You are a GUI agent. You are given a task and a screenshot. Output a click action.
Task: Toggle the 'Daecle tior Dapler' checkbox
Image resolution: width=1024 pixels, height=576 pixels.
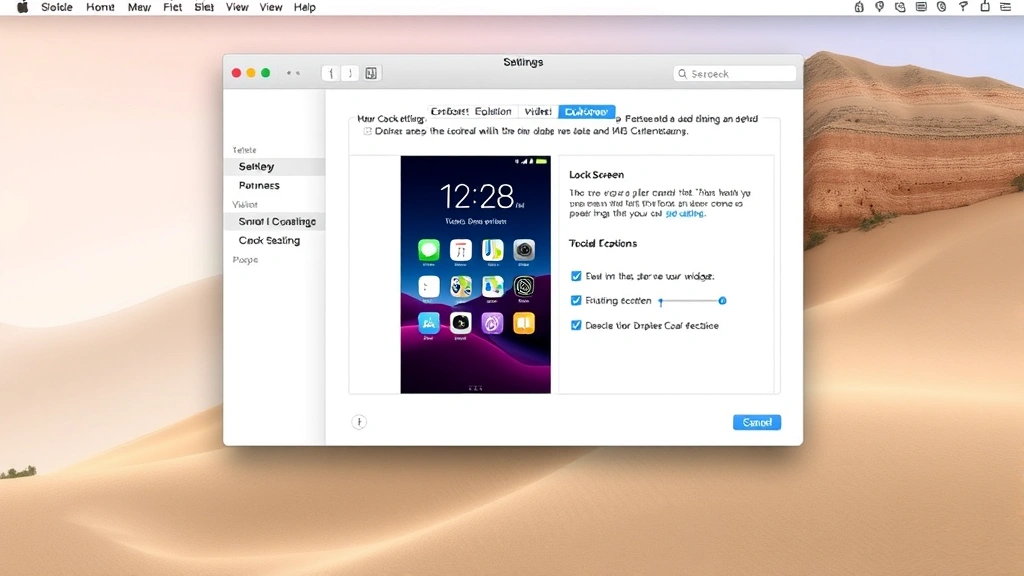click(x=576, y=325)
